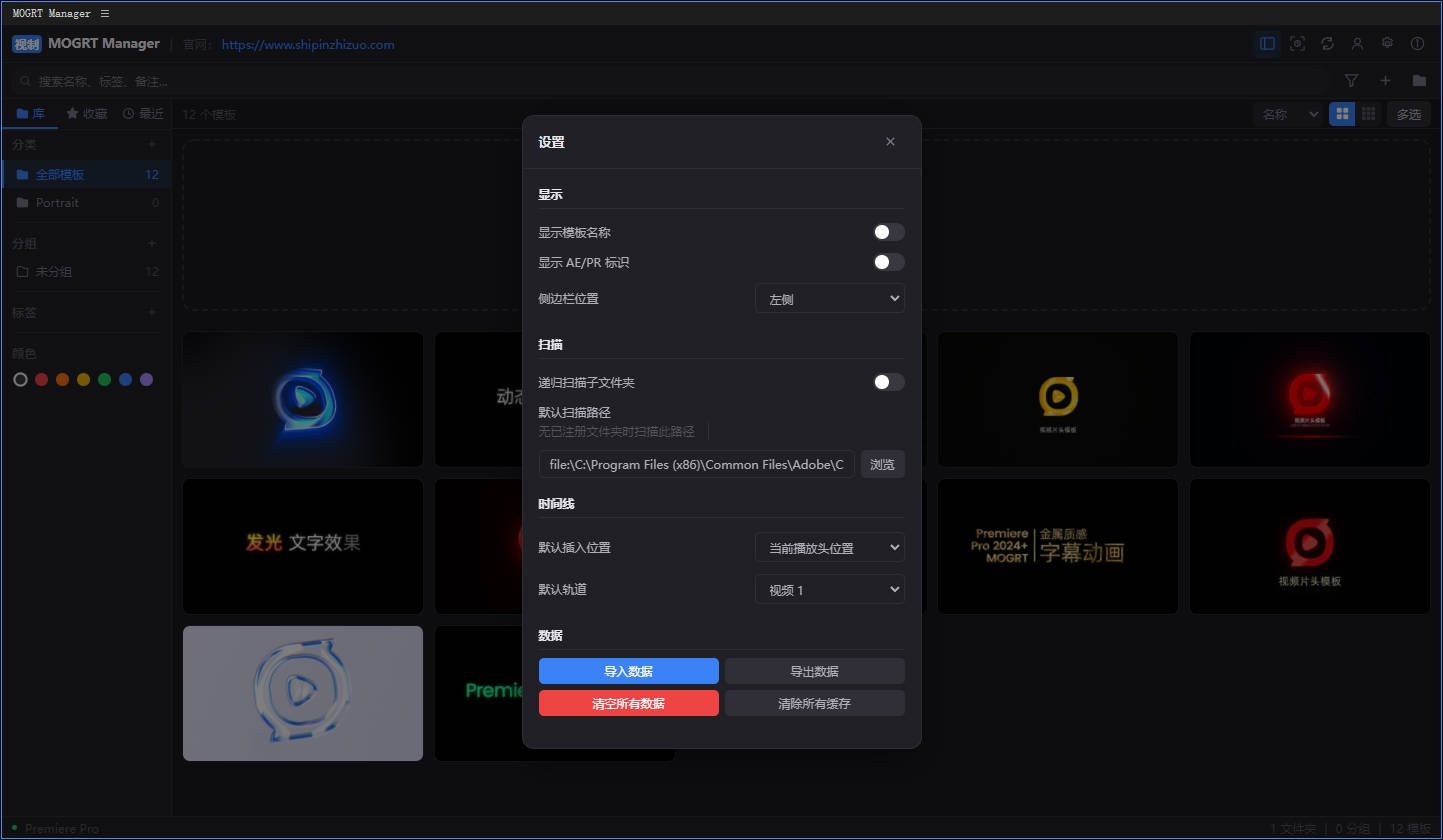Viewport: 1443px width, 840px height.
Task: Open the shipinzhizuo.com website link
Action: point(307,44)
